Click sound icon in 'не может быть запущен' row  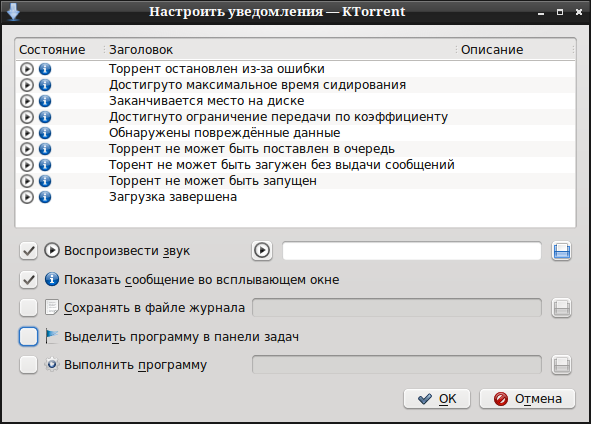[x=27, y=181]
